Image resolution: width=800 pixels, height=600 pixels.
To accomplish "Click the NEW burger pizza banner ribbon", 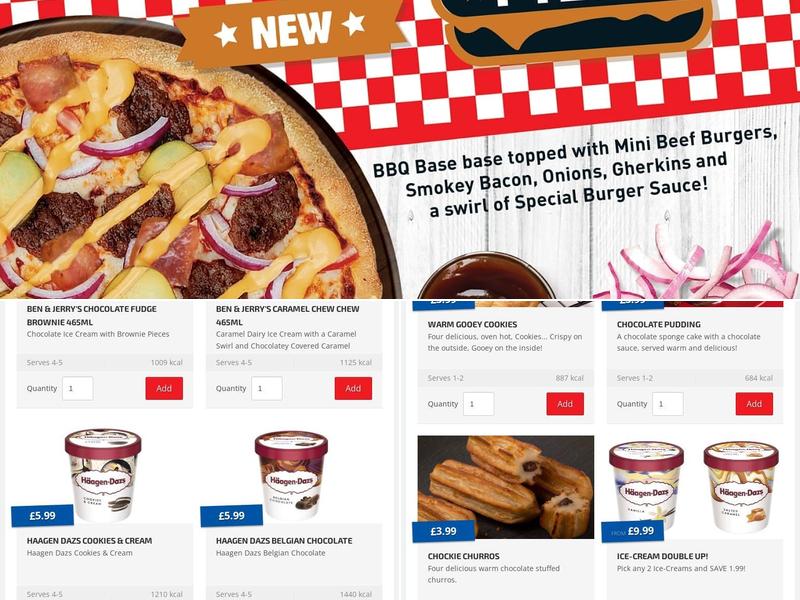I will pyautogui.click(x=291, y=30).
